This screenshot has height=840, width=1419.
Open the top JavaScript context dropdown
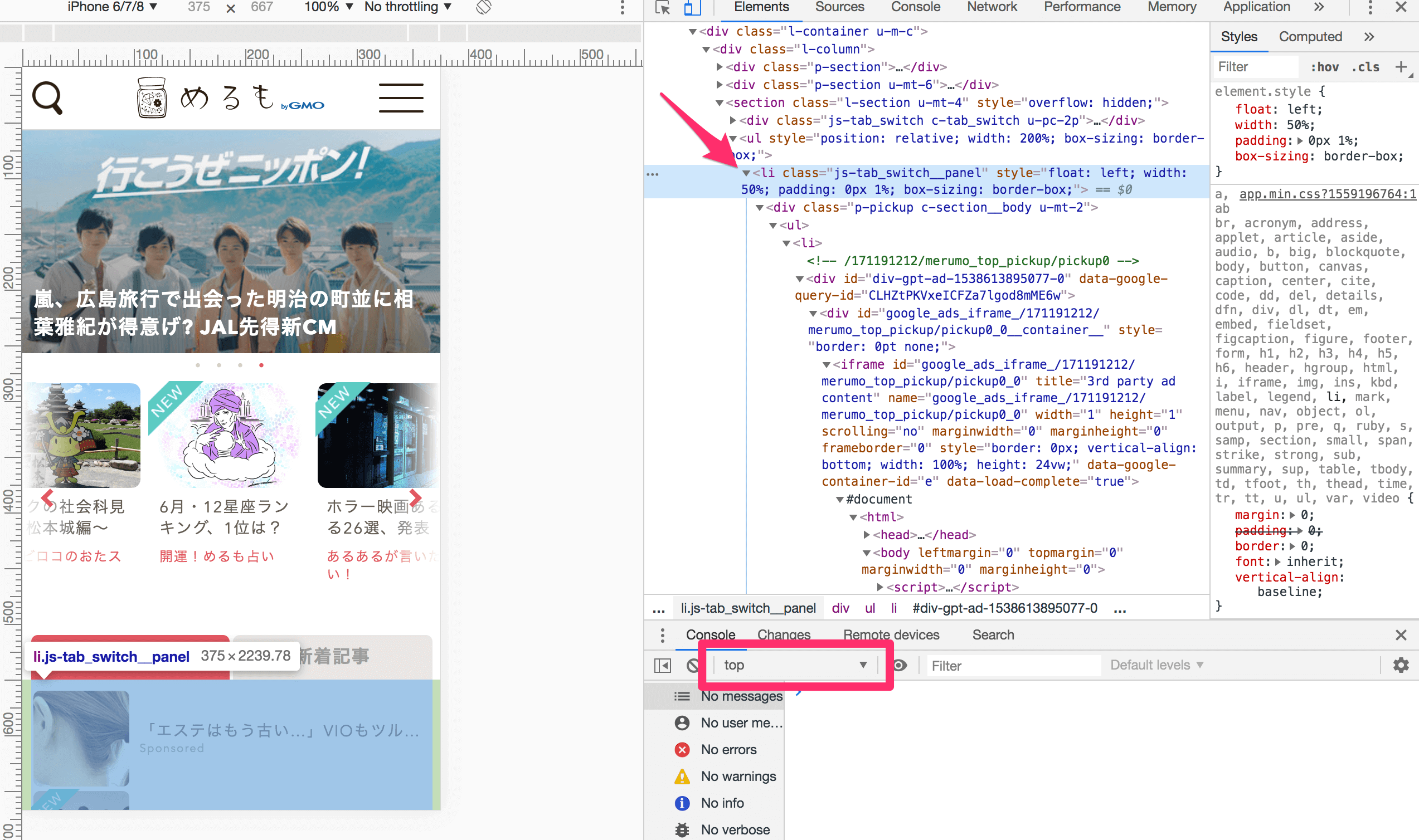[794, 665]
